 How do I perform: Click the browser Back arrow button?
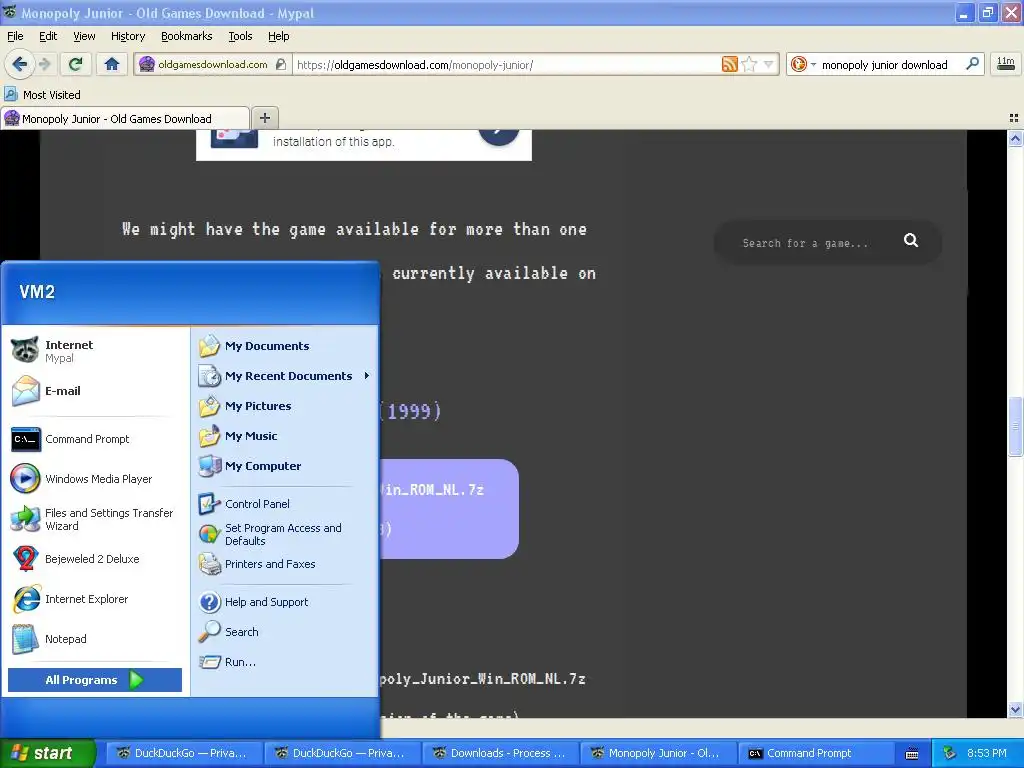click(19, 64)
